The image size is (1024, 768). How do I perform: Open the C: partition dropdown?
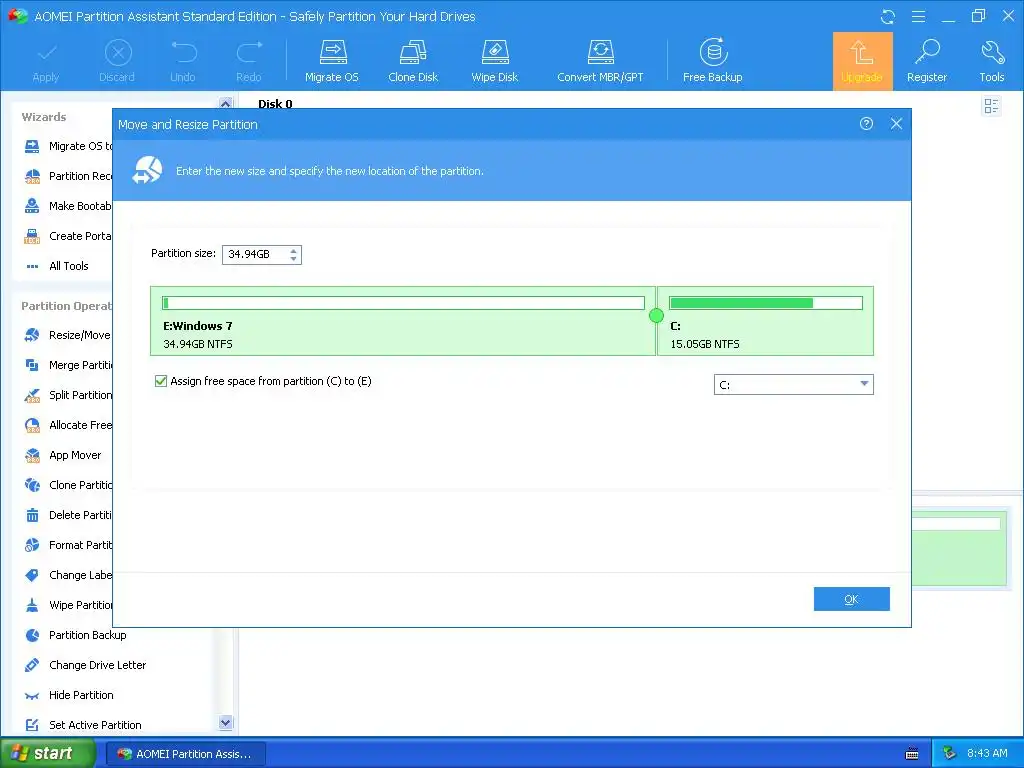point(793,385)
